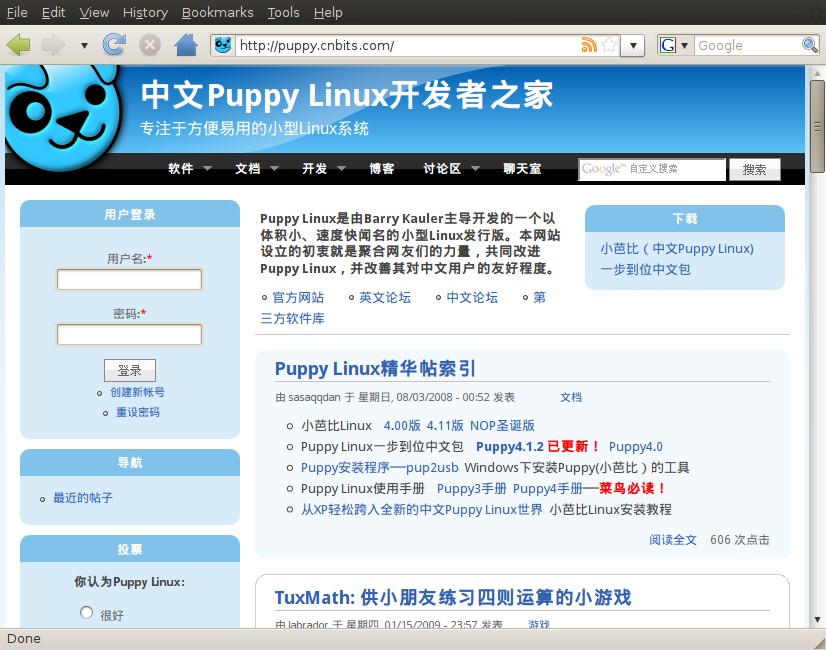Open the 中文论坛 link

(x=473, y=298)
